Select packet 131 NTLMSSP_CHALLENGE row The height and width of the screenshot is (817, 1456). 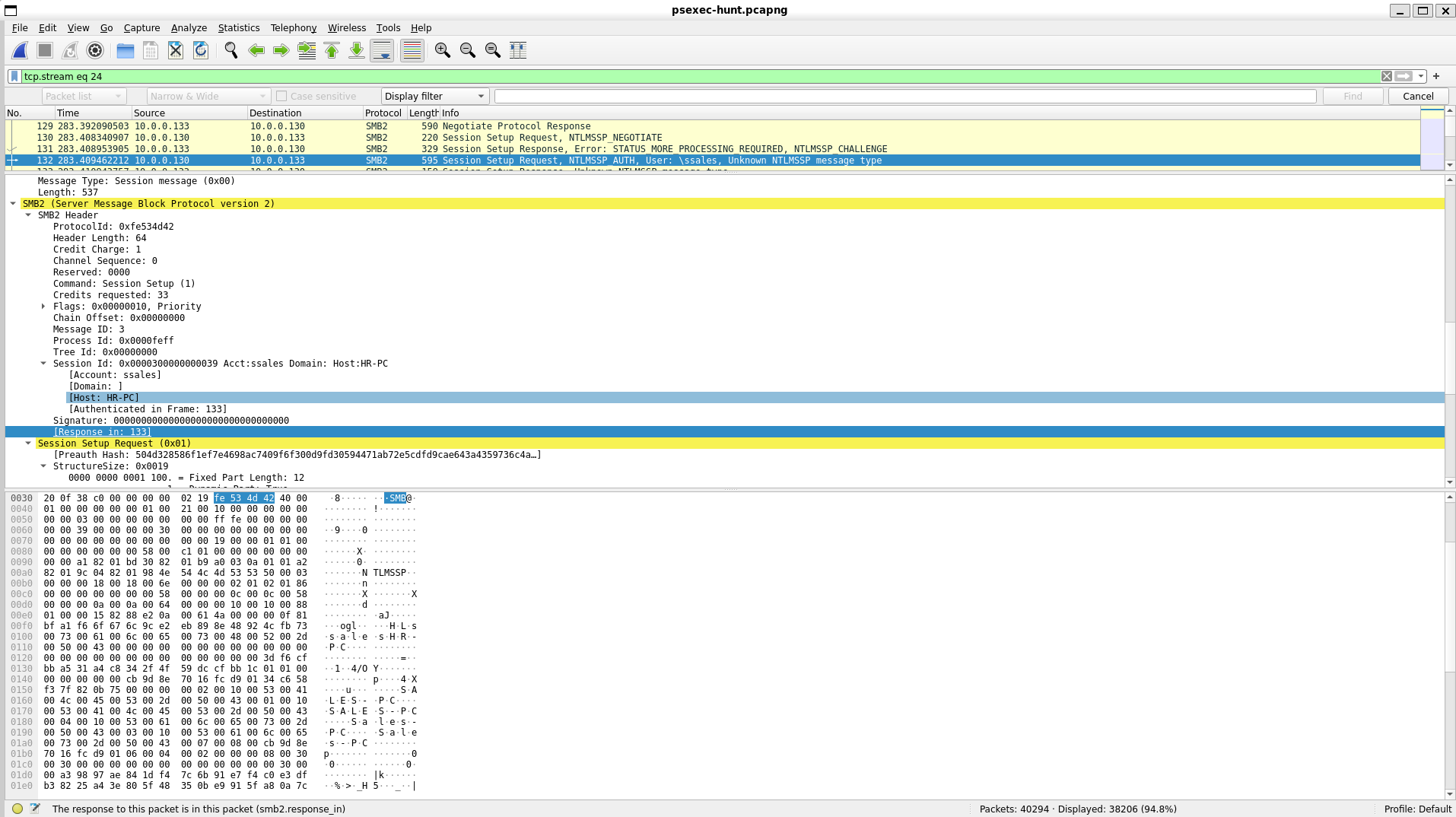coord(713,149)
